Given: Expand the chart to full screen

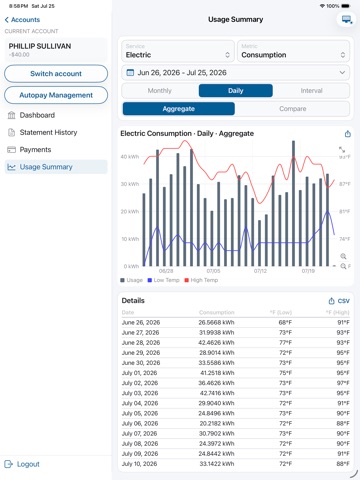Looking at the screenshot, I should [x=342, y=150].
